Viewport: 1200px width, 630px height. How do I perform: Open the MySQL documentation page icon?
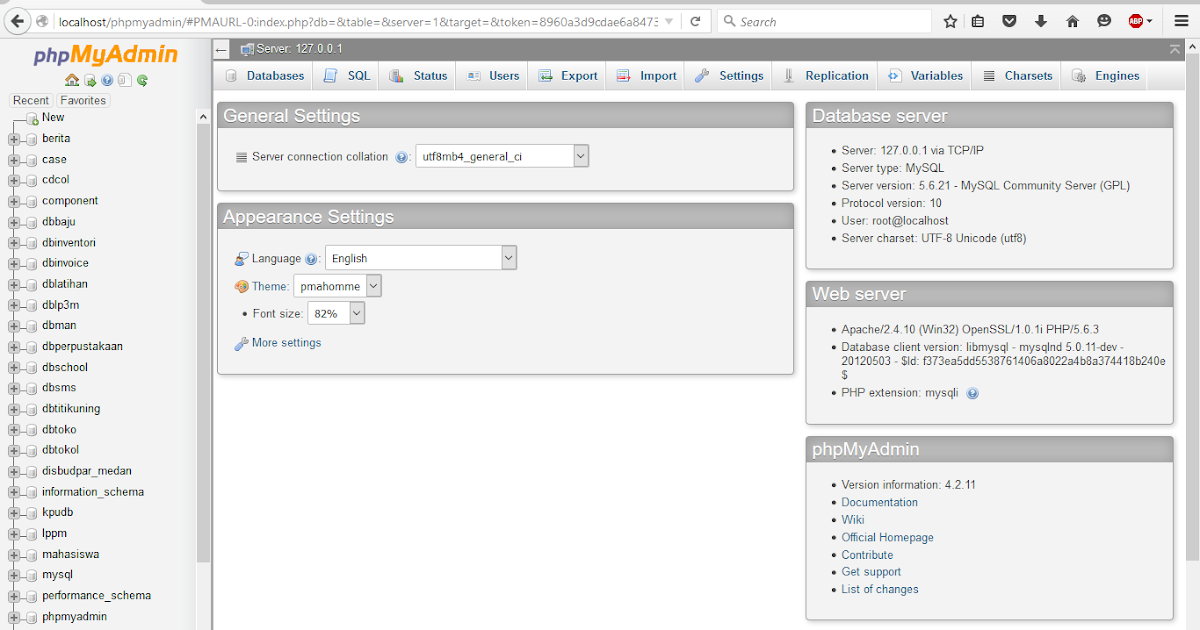[125, 80]
